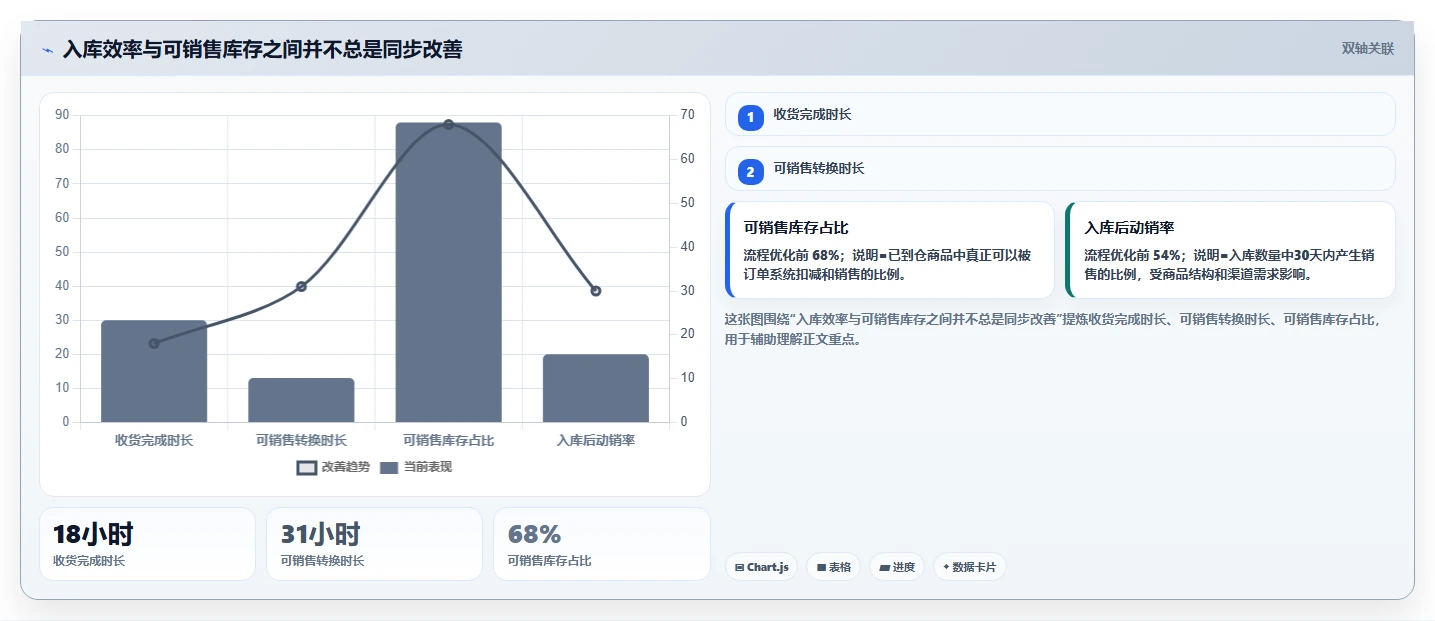The width and height of the screenshot is (1435, 621).
Task: Click the 数据卡片 tag chip
Action: tap(969, 567)
